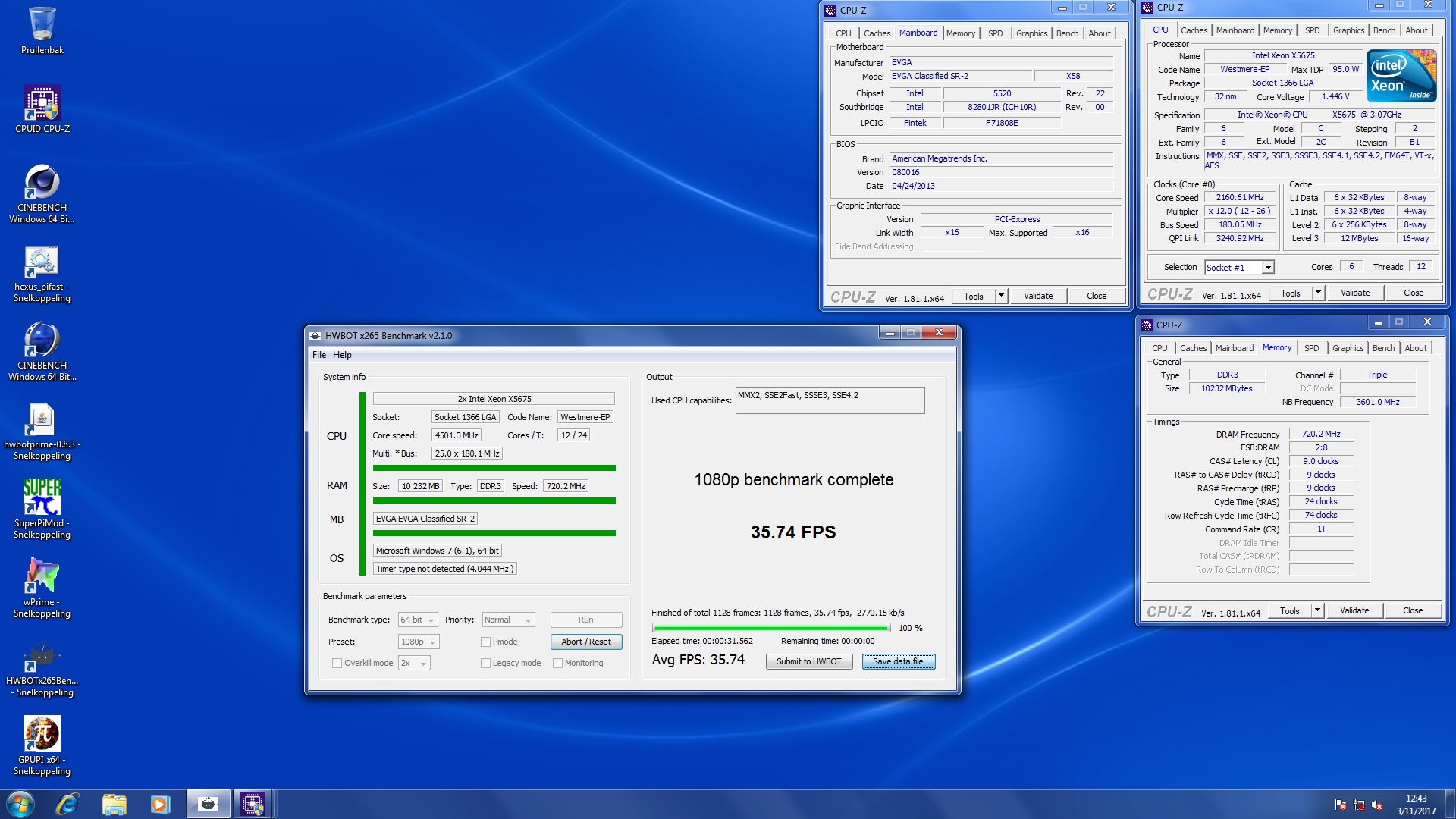Viewport: 1456px width, 819px height.
Task: Click Action Center flag tray icon
Action: point(1341,805)
